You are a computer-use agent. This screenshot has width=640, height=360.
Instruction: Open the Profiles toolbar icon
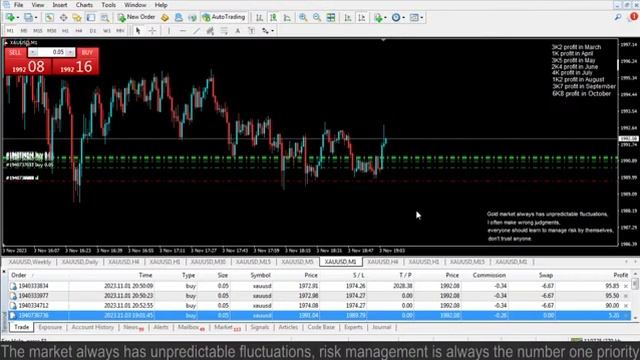coord(28,18)
